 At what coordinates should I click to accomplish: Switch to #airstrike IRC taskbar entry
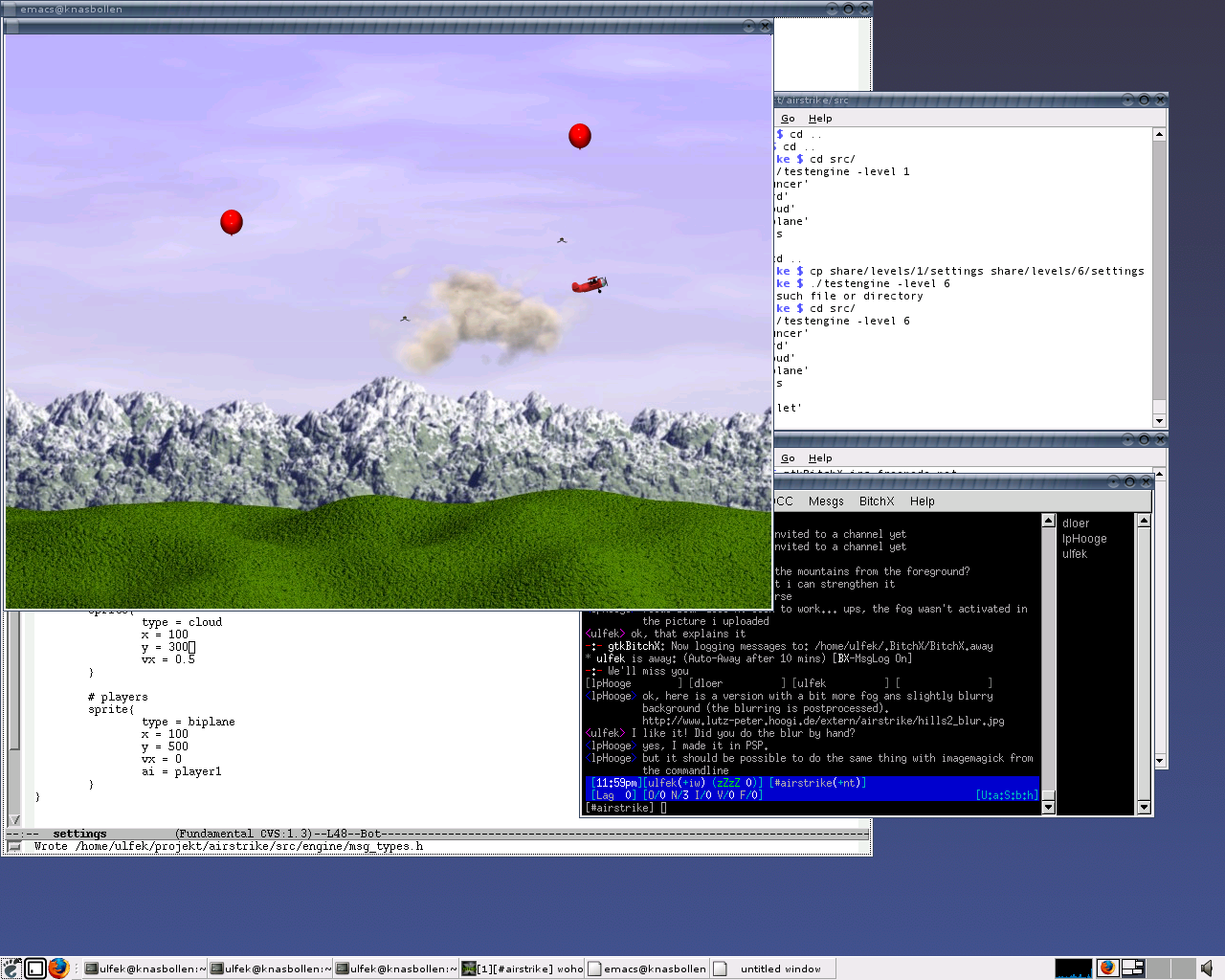(522, 969)
